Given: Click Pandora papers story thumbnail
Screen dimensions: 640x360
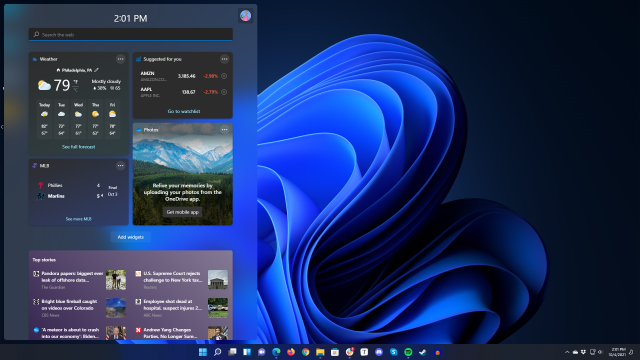Looking at the screenshot, I should tap(116, 280).
